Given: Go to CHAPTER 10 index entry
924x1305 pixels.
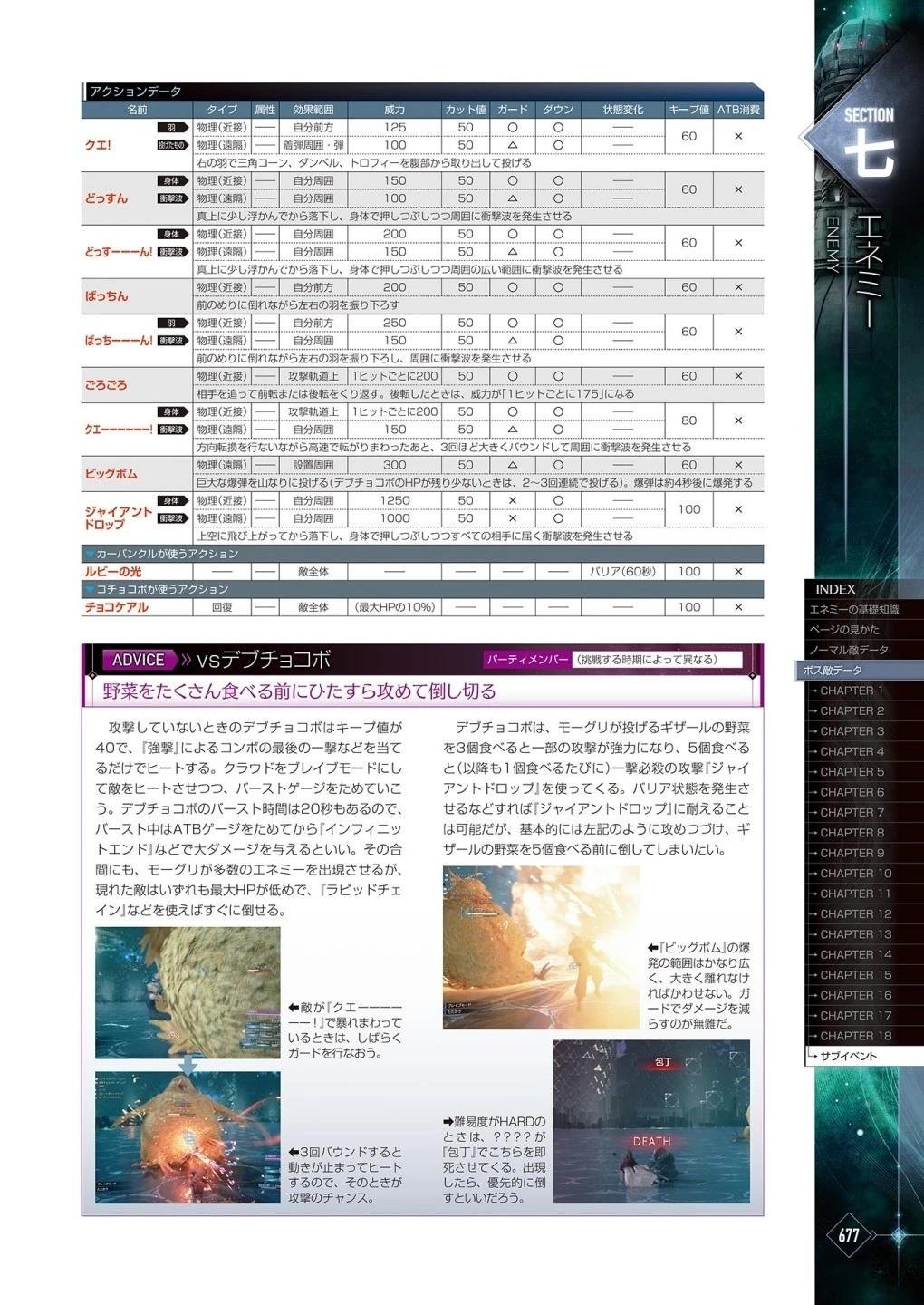Looking at the screenshot, I should (855, 874).
